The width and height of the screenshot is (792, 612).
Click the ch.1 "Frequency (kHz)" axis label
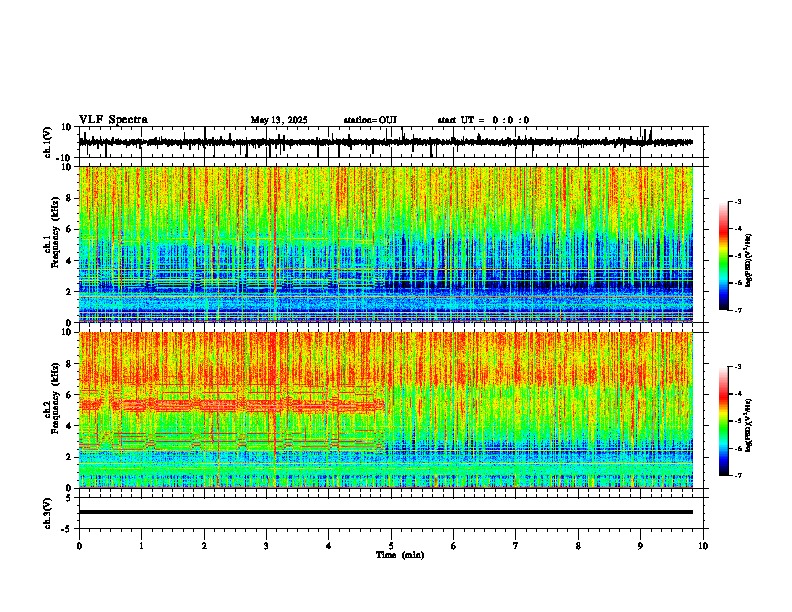[x=55, y=233]
